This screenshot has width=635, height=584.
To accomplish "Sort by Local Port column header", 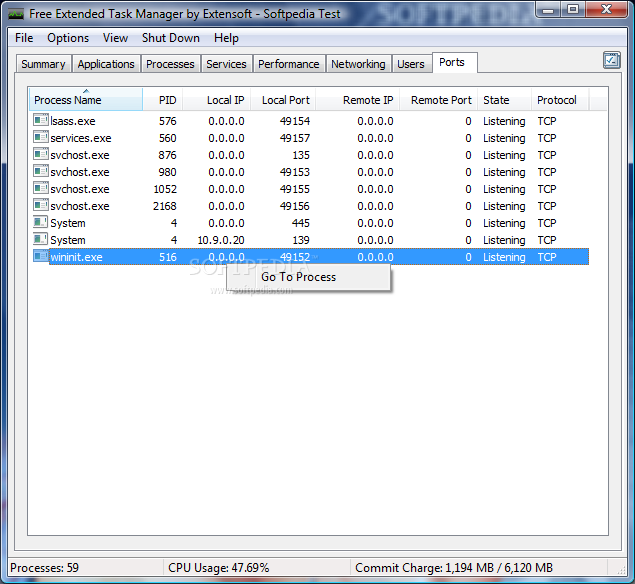I will [x=283, y=100].
